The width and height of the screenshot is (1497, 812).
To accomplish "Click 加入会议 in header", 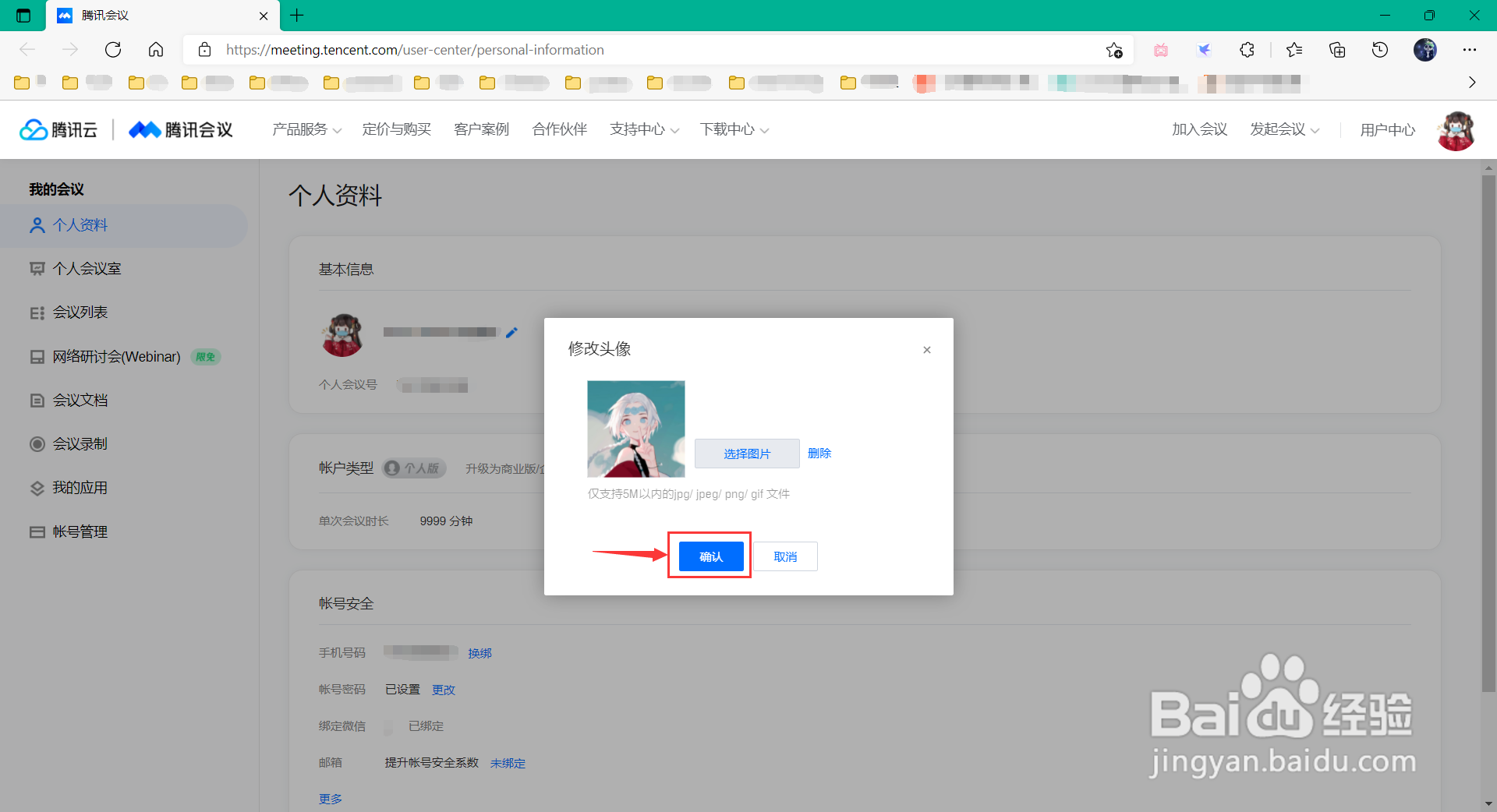I will pyautogui.click(x=1199, y=129).
